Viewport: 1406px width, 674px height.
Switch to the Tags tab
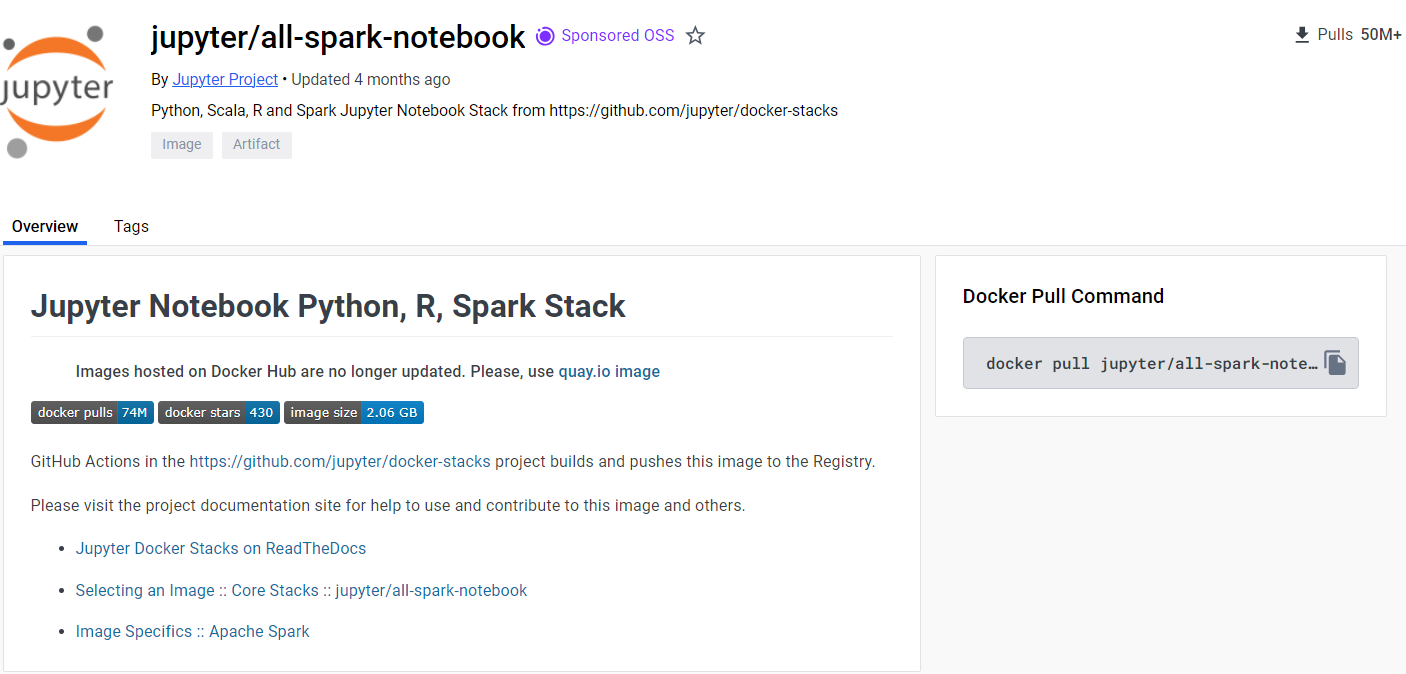(131, 226)
